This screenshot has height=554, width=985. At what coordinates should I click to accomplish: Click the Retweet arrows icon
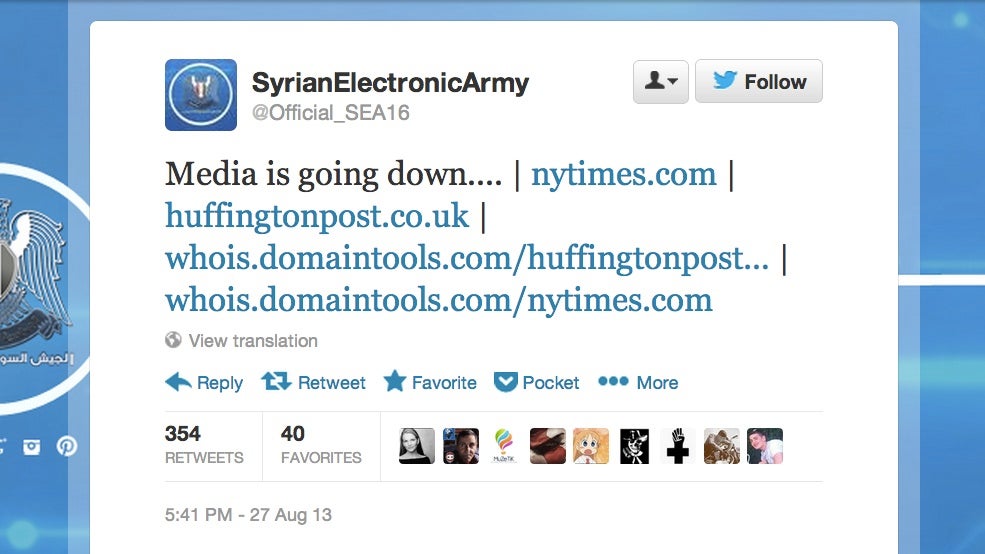point(276,381)
